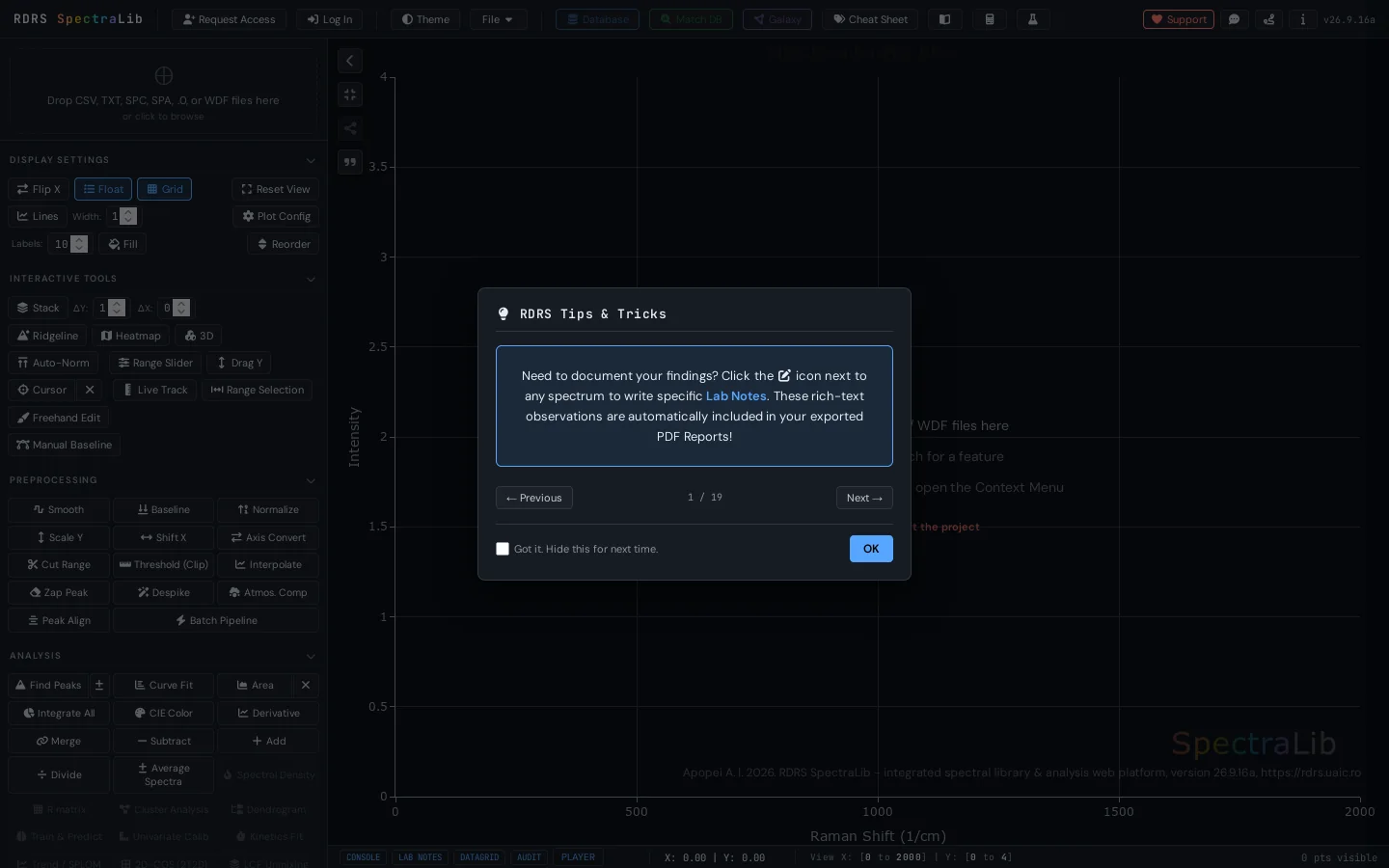Open the Ridgeline view
Viewport: 1389px width, 868px height.
47,336
